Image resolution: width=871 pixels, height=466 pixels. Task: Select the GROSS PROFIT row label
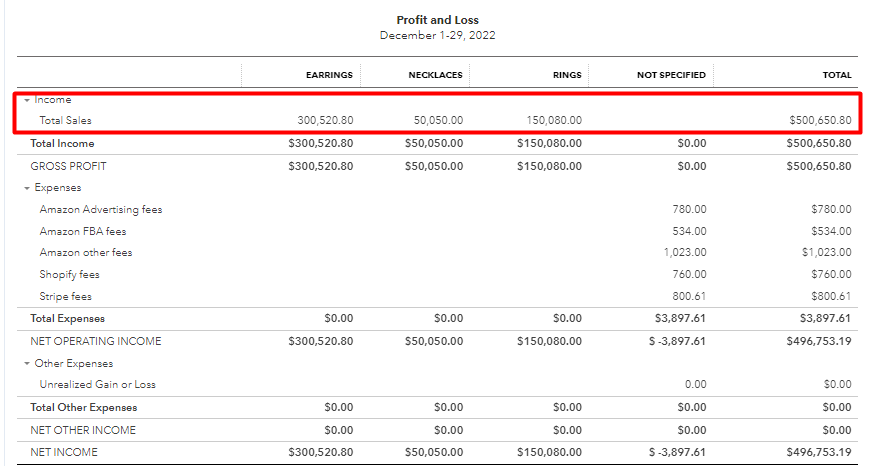[68, 166]
